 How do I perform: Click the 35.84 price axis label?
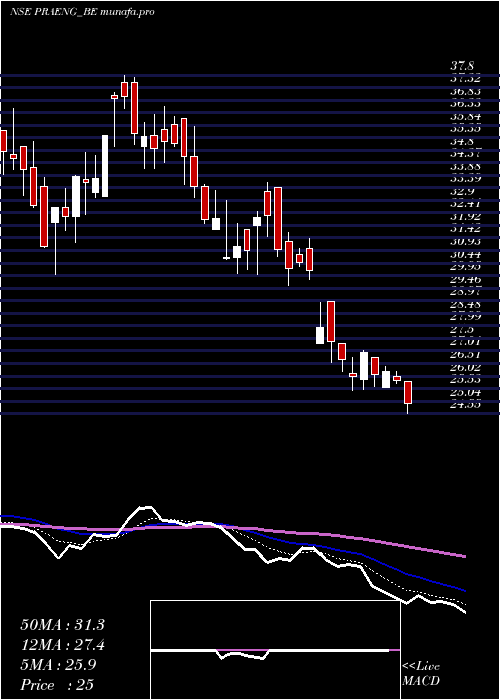point(465,117)
